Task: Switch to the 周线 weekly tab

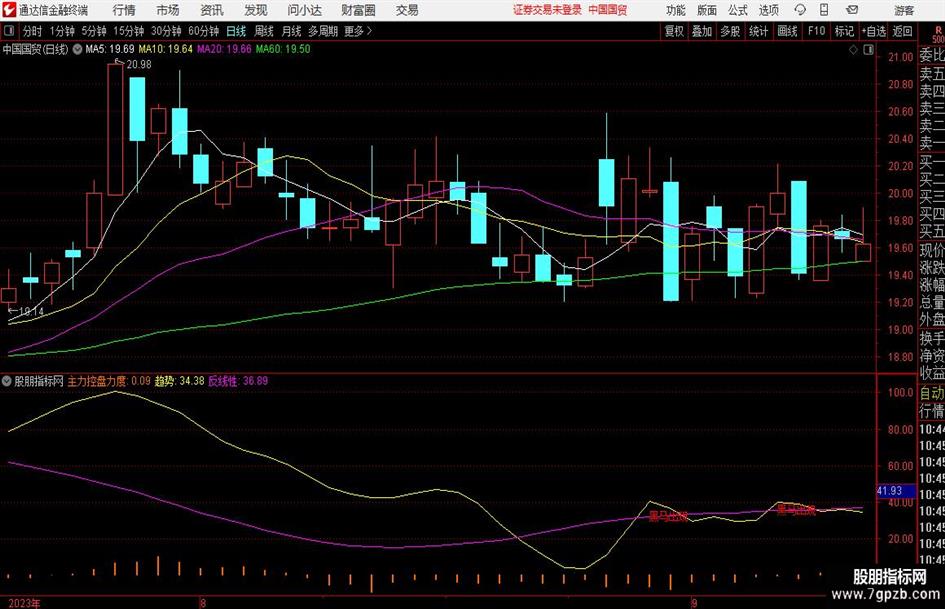Action: tap(264, 31)
